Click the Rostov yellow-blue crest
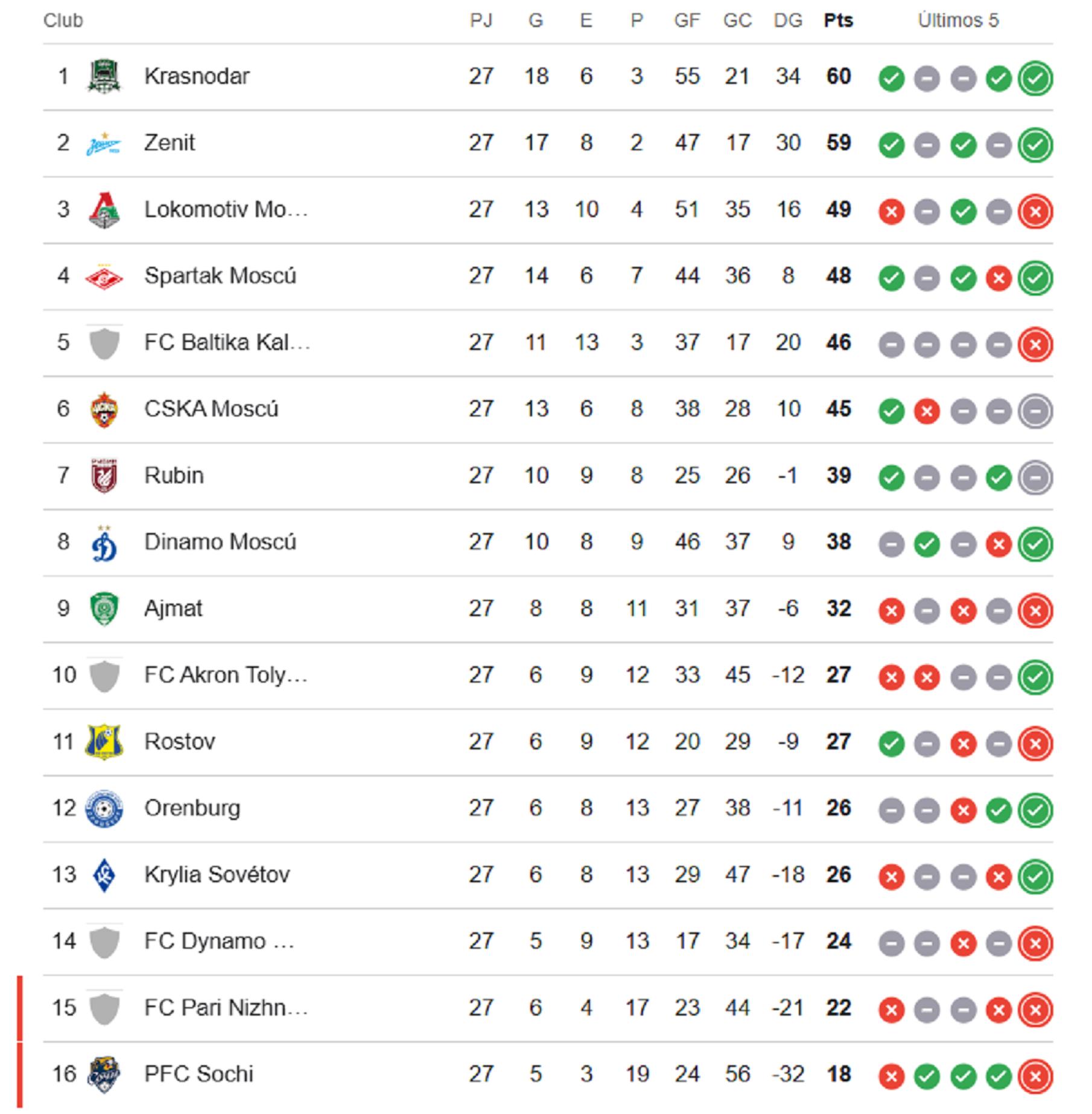 click(104, 742)
